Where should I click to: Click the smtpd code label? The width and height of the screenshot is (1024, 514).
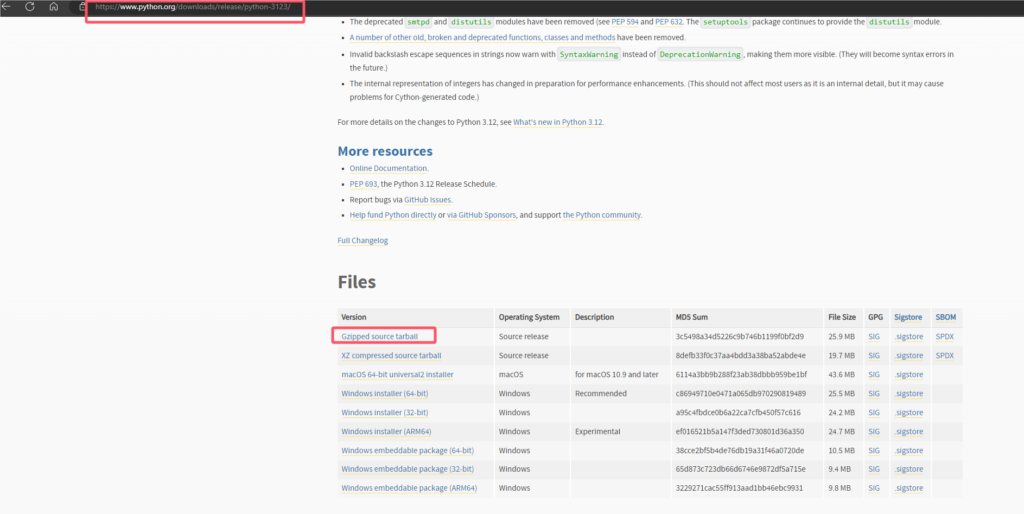click(x=418, y=22)
